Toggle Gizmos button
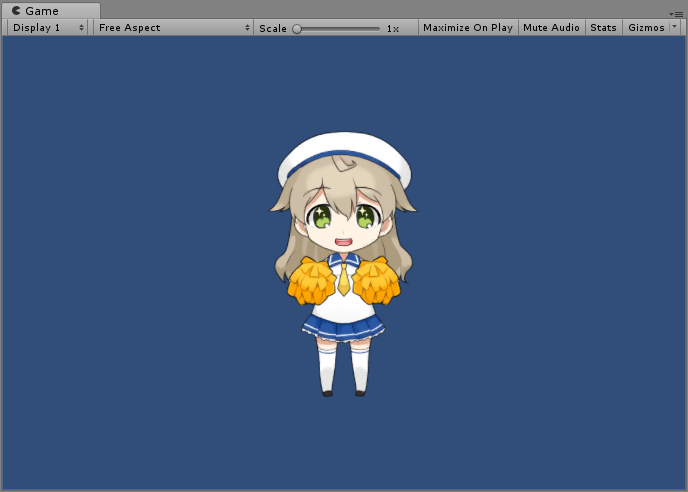Viewport: 688px width, 492px height. pos(646,28)
